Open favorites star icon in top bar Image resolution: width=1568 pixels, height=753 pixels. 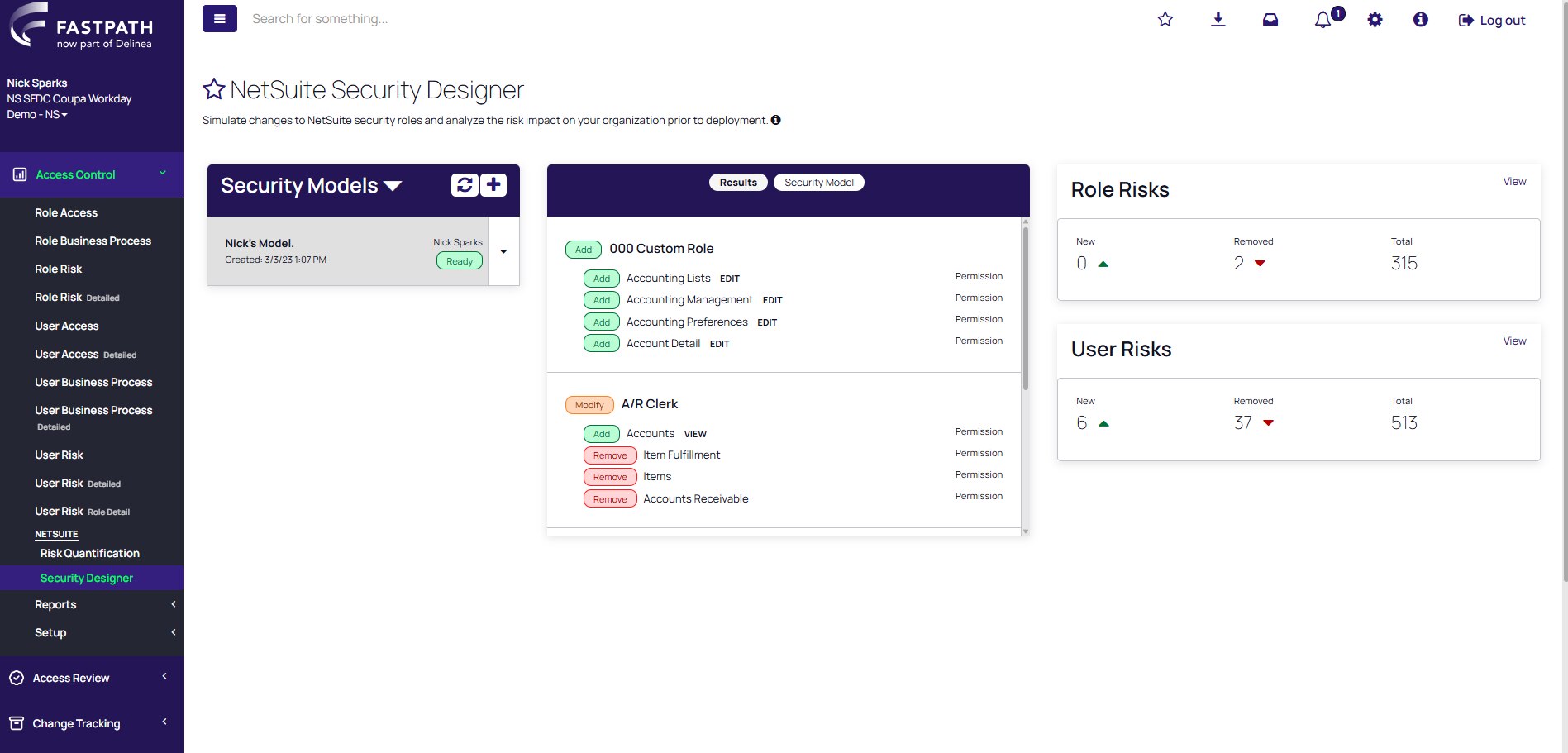[1165, 19]
